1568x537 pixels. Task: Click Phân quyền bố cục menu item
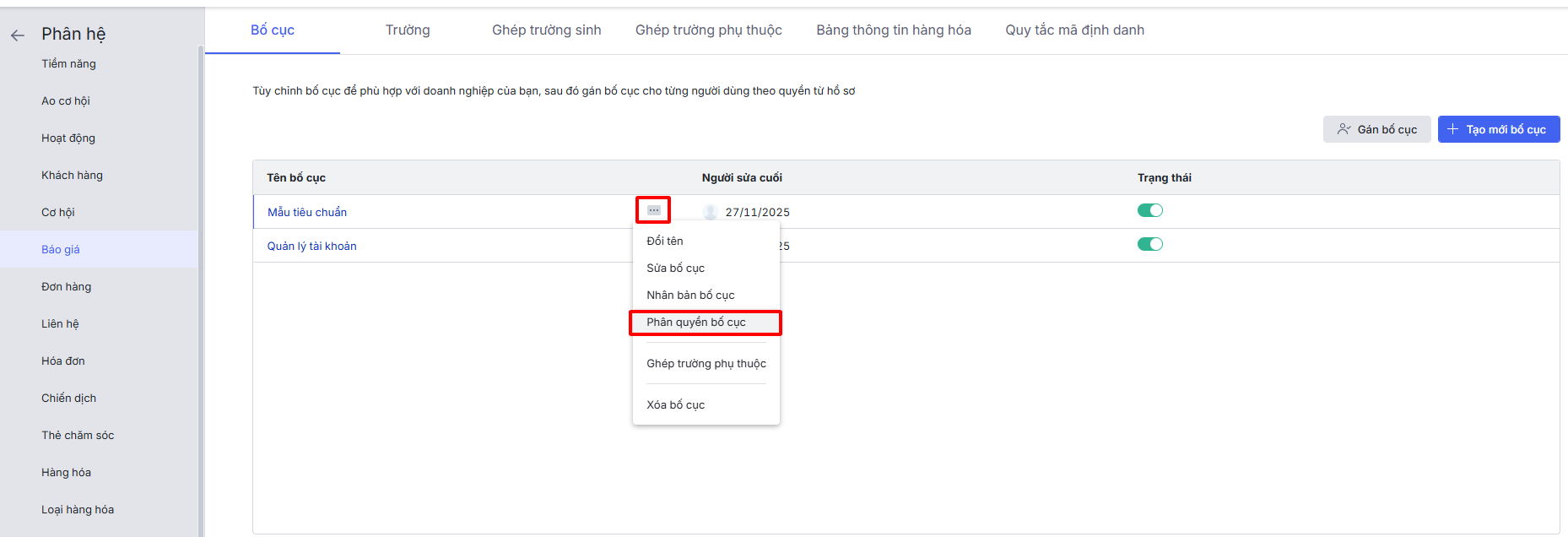(x=696, y=322)
